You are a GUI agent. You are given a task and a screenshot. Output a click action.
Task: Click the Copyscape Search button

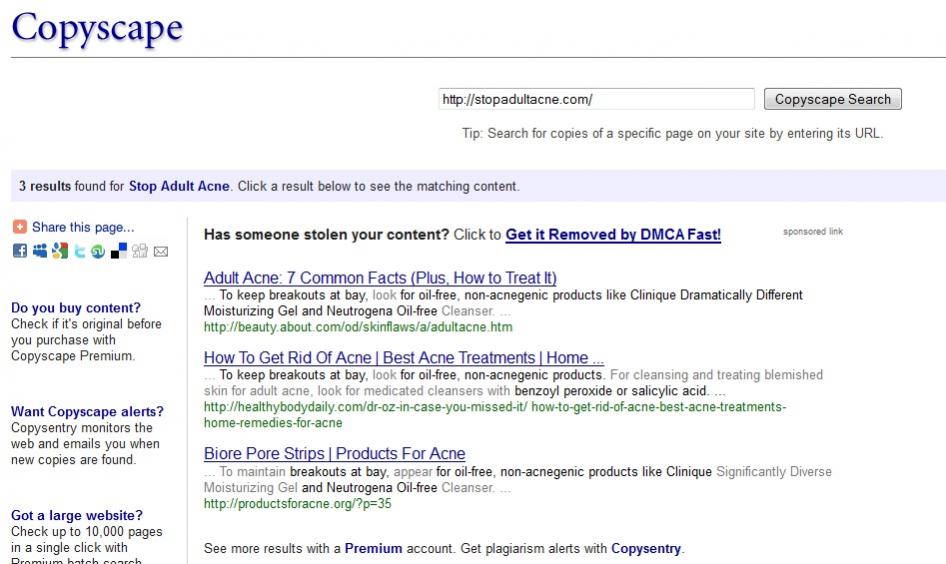833,99
